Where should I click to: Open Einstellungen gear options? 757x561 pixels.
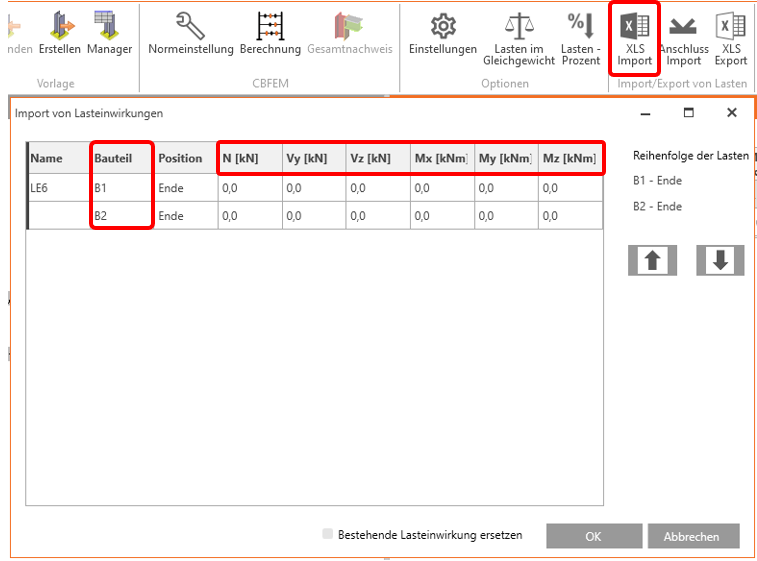443,33
